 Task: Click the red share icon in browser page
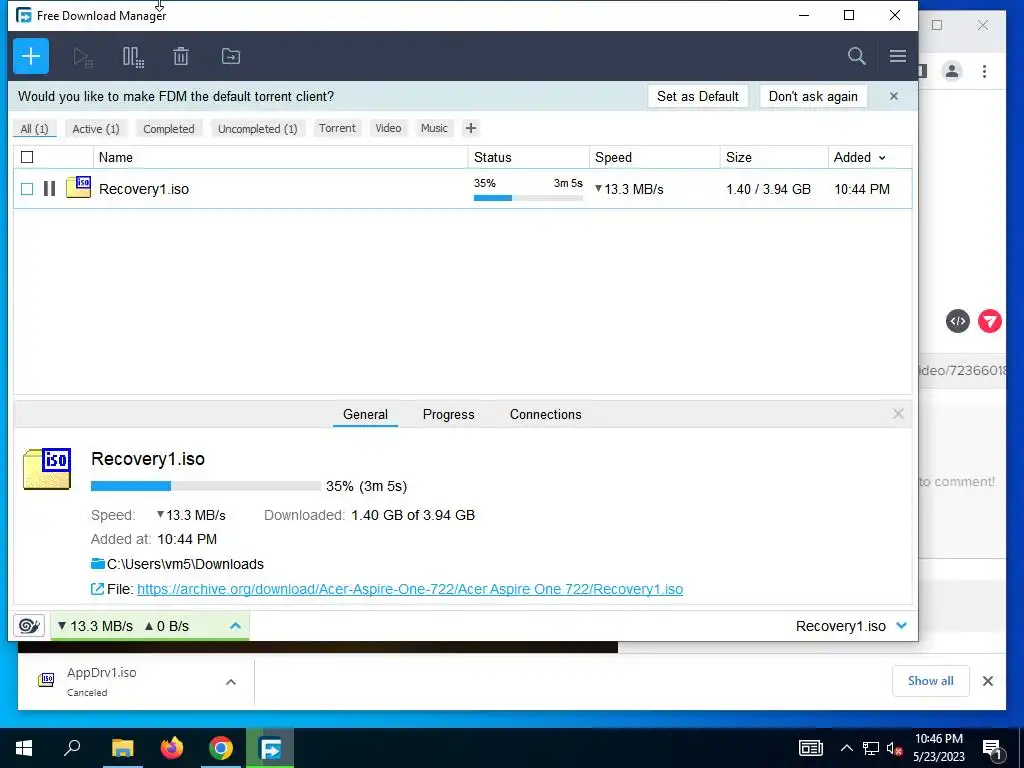coord(990,321)
